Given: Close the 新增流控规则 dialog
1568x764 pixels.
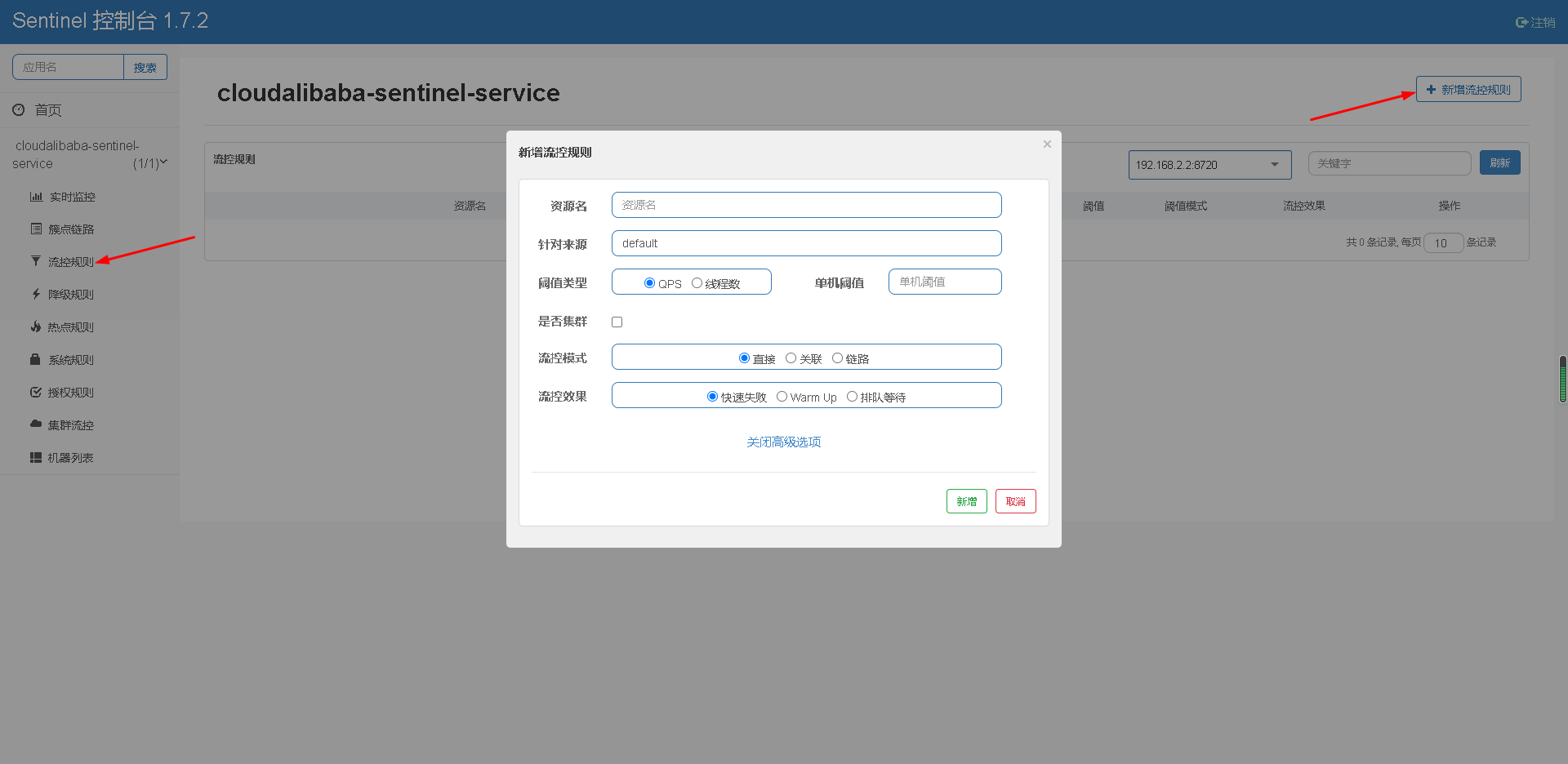Looking at the screenshot, I should pyautogui.click(x=1047, y=144).
